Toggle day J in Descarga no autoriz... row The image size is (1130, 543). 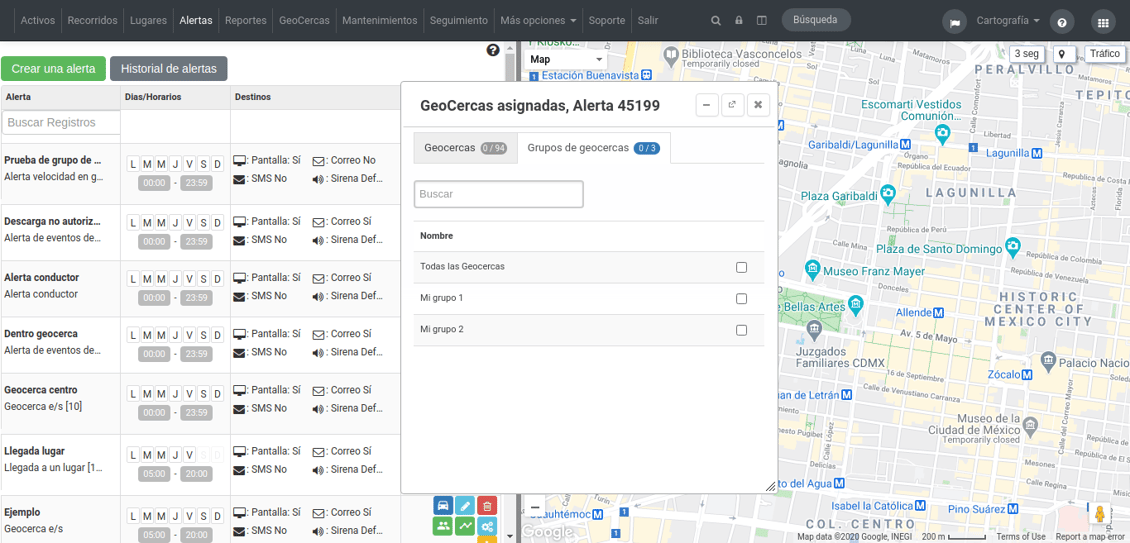coord(175,222)
